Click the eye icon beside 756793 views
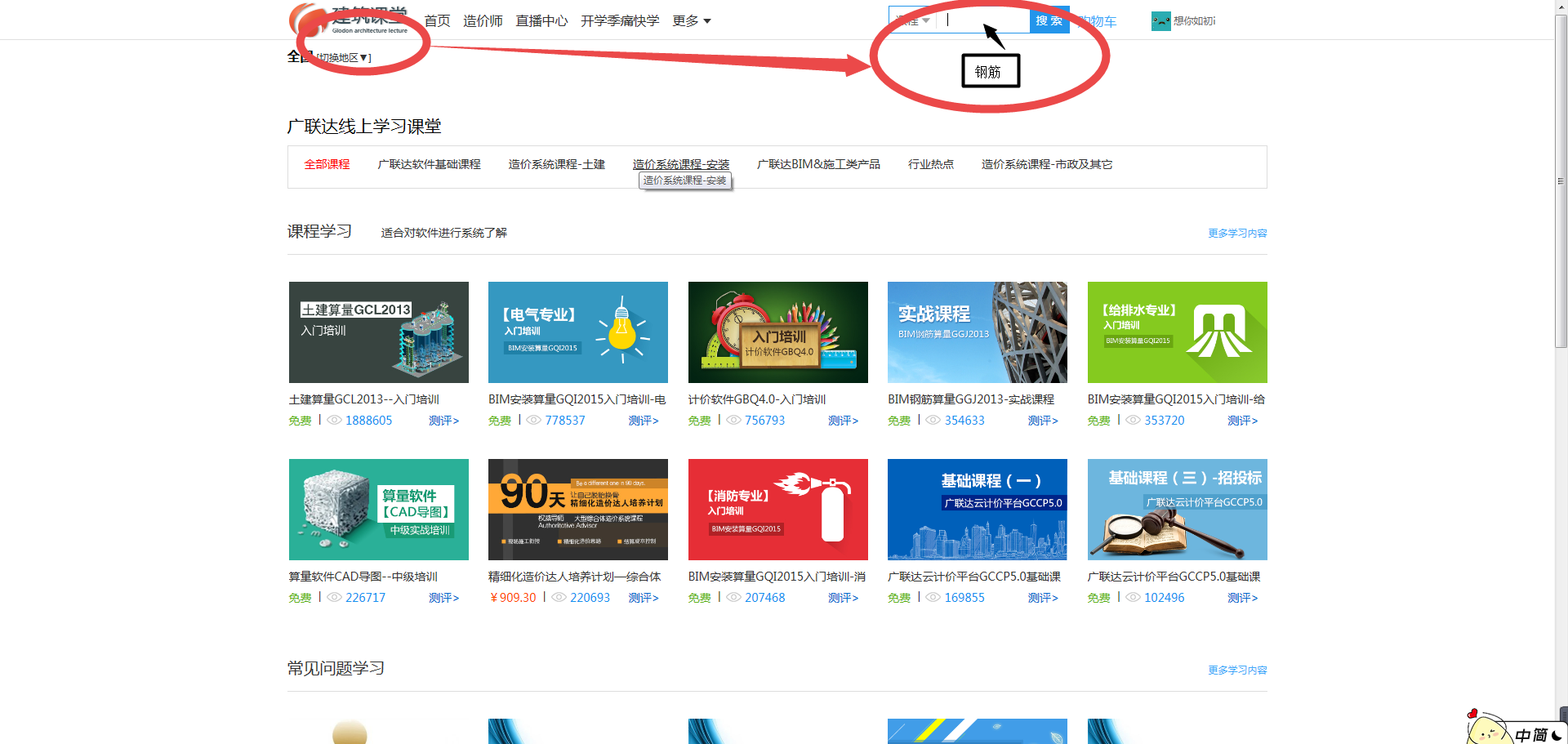The width and height of the screenshot is (1568, 744). (733, 420)
